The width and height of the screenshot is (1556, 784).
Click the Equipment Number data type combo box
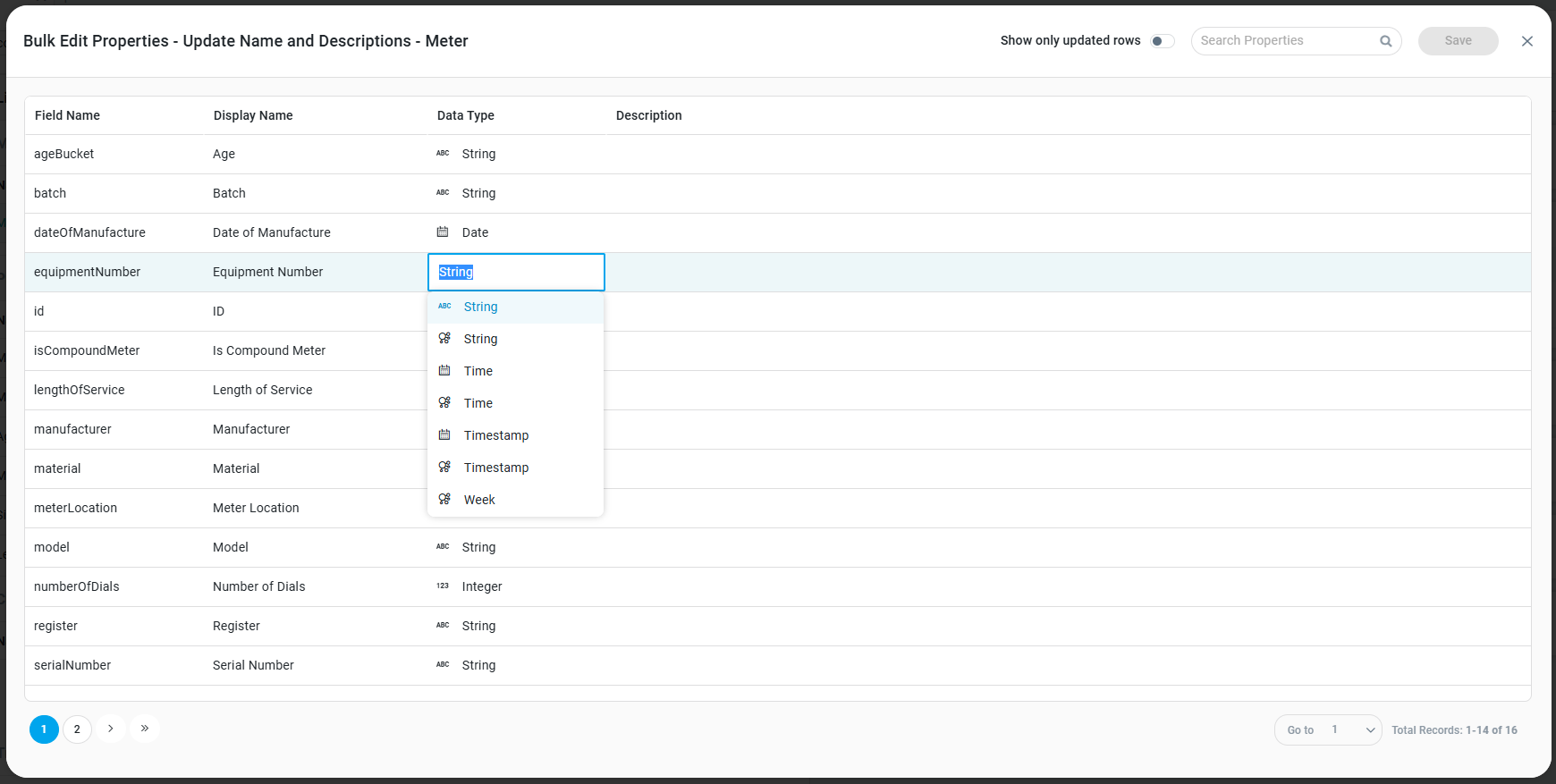point(516,272)
